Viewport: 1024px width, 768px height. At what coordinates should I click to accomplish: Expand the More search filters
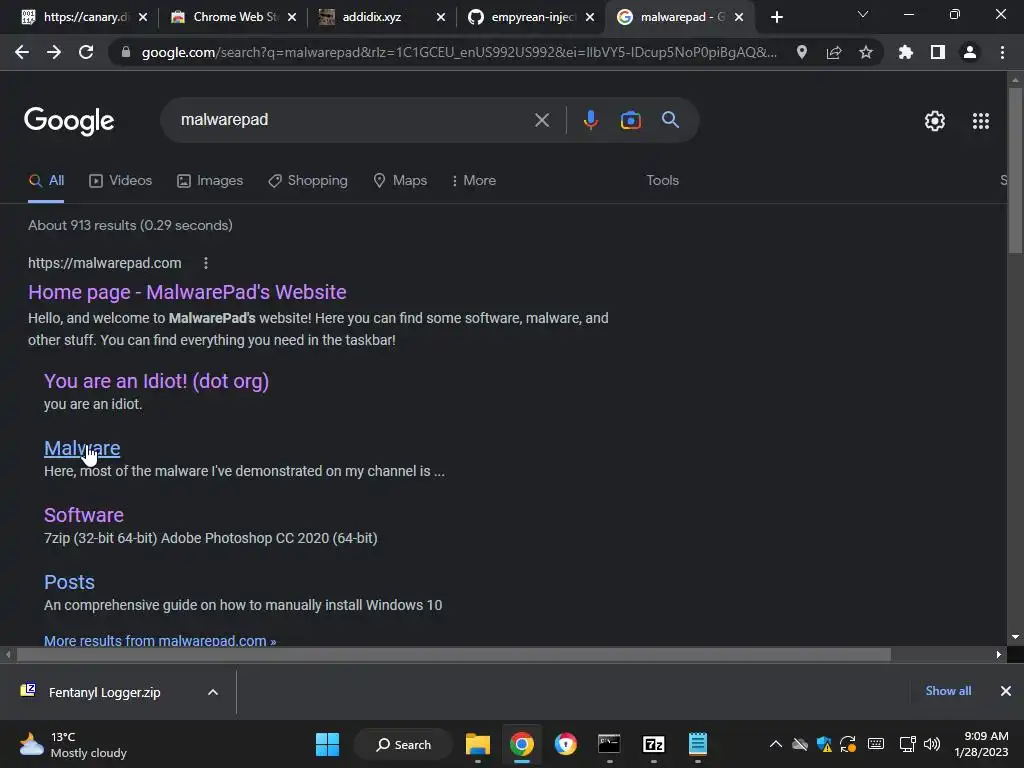473,180
